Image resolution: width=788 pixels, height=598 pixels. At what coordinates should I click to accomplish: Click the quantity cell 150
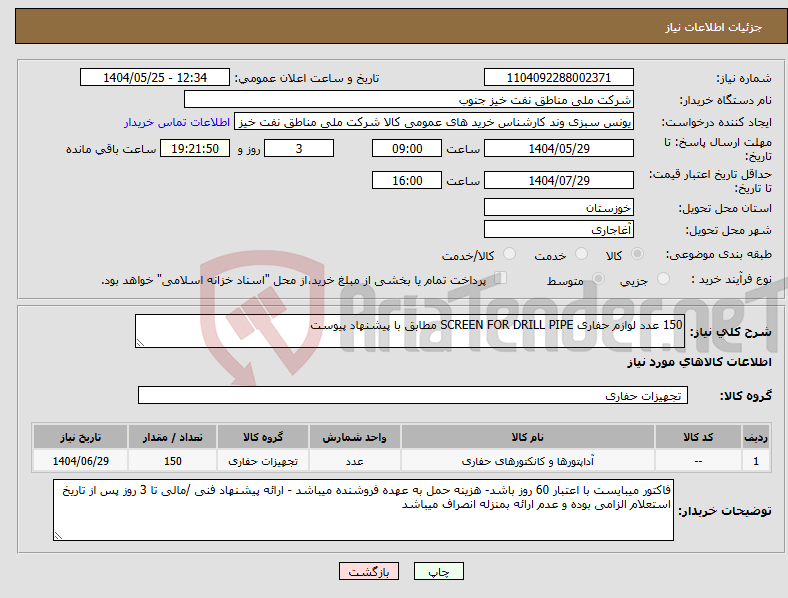point(172,461)
